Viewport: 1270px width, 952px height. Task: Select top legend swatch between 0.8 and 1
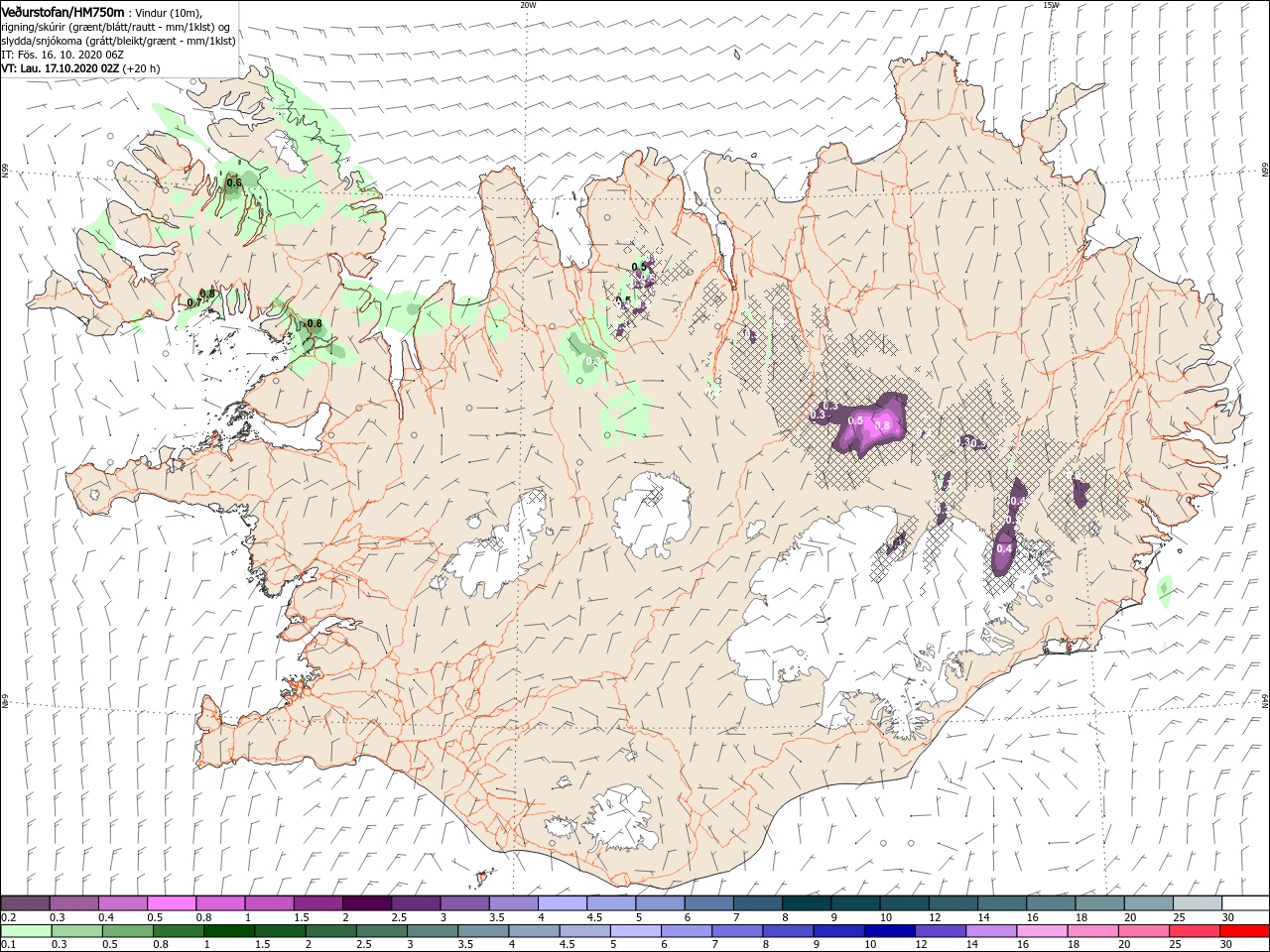tap(219, 903)
